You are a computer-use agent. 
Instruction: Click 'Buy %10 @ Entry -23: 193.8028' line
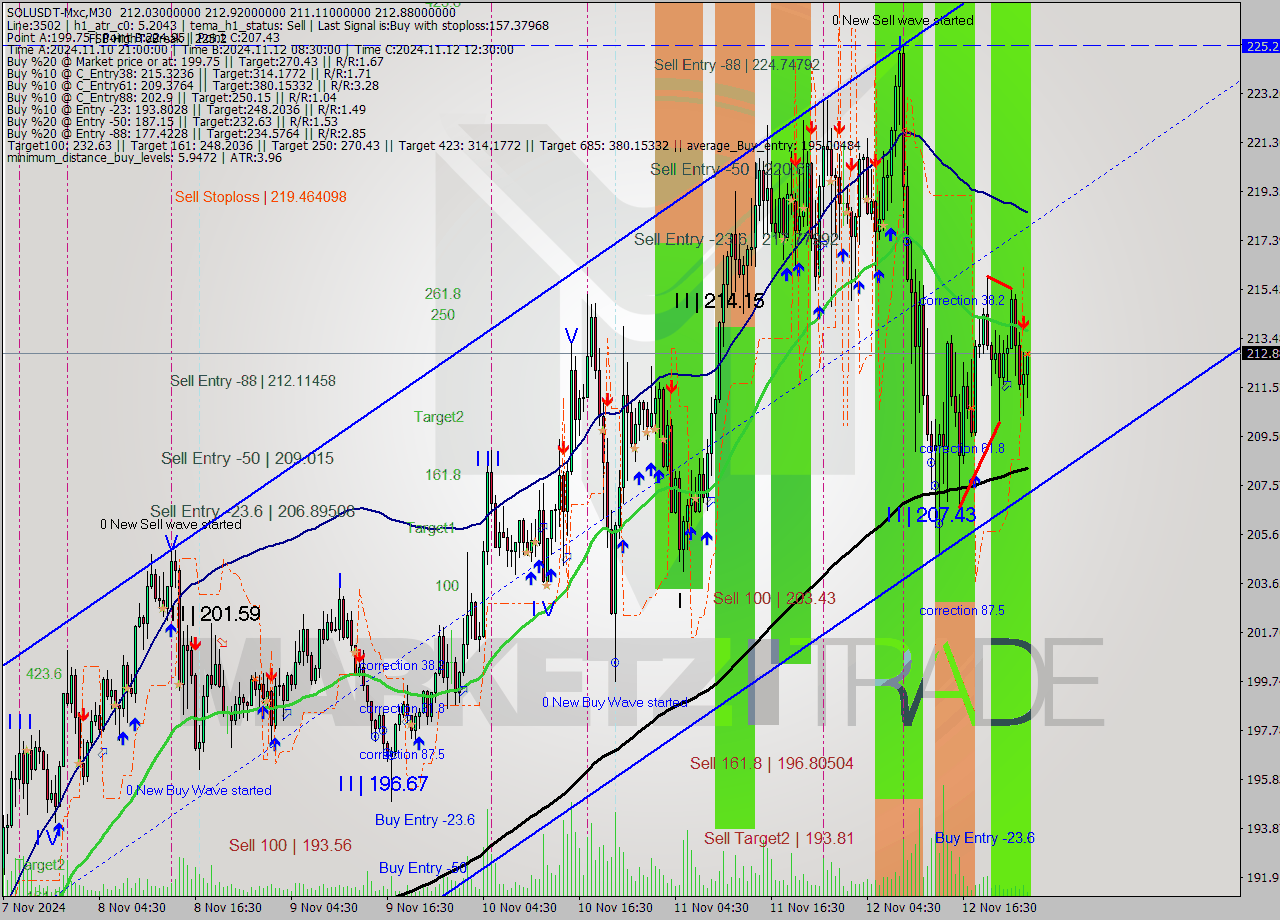coord(185,110)
